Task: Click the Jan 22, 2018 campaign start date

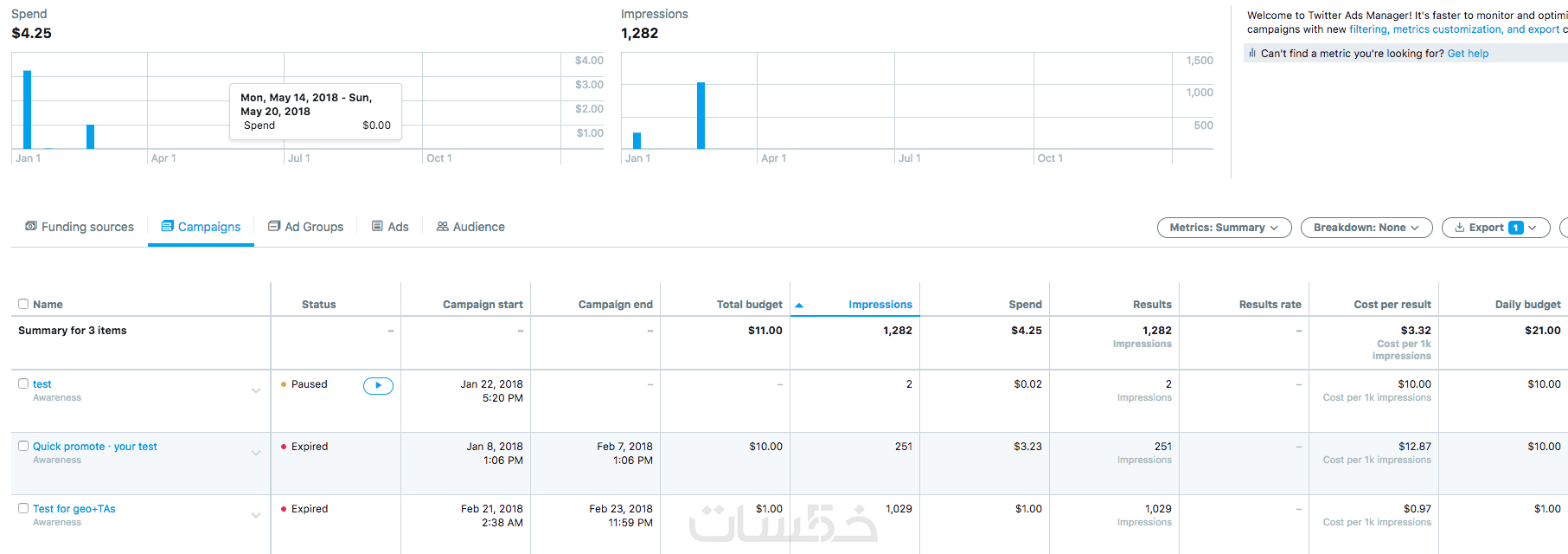Action: coord(491,384)
